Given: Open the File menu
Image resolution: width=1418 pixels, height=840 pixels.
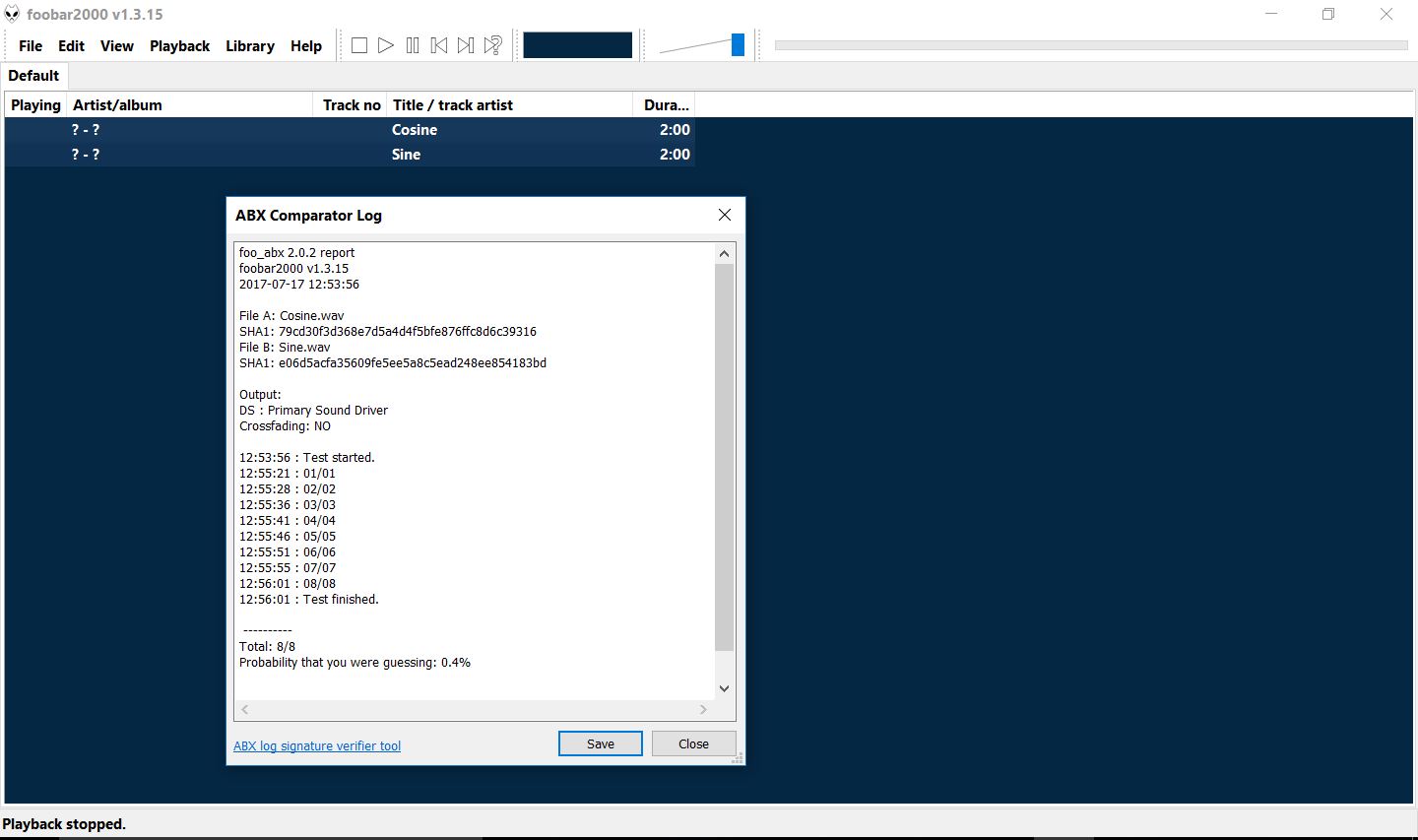Looking at the screenshot, I should pyautogui.click(x=31, y=46).
